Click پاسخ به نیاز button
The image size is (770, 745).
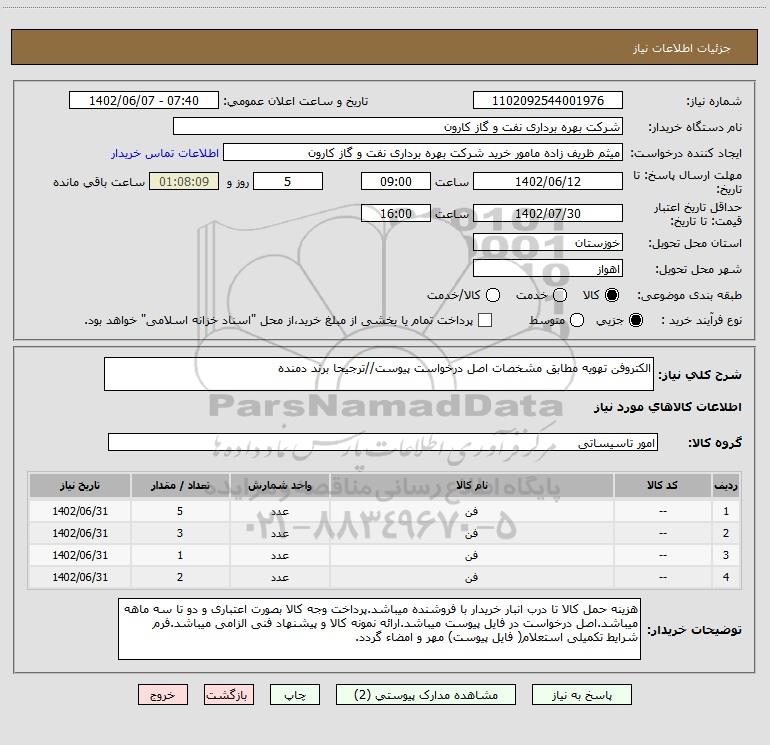click(x=582, y=695)
